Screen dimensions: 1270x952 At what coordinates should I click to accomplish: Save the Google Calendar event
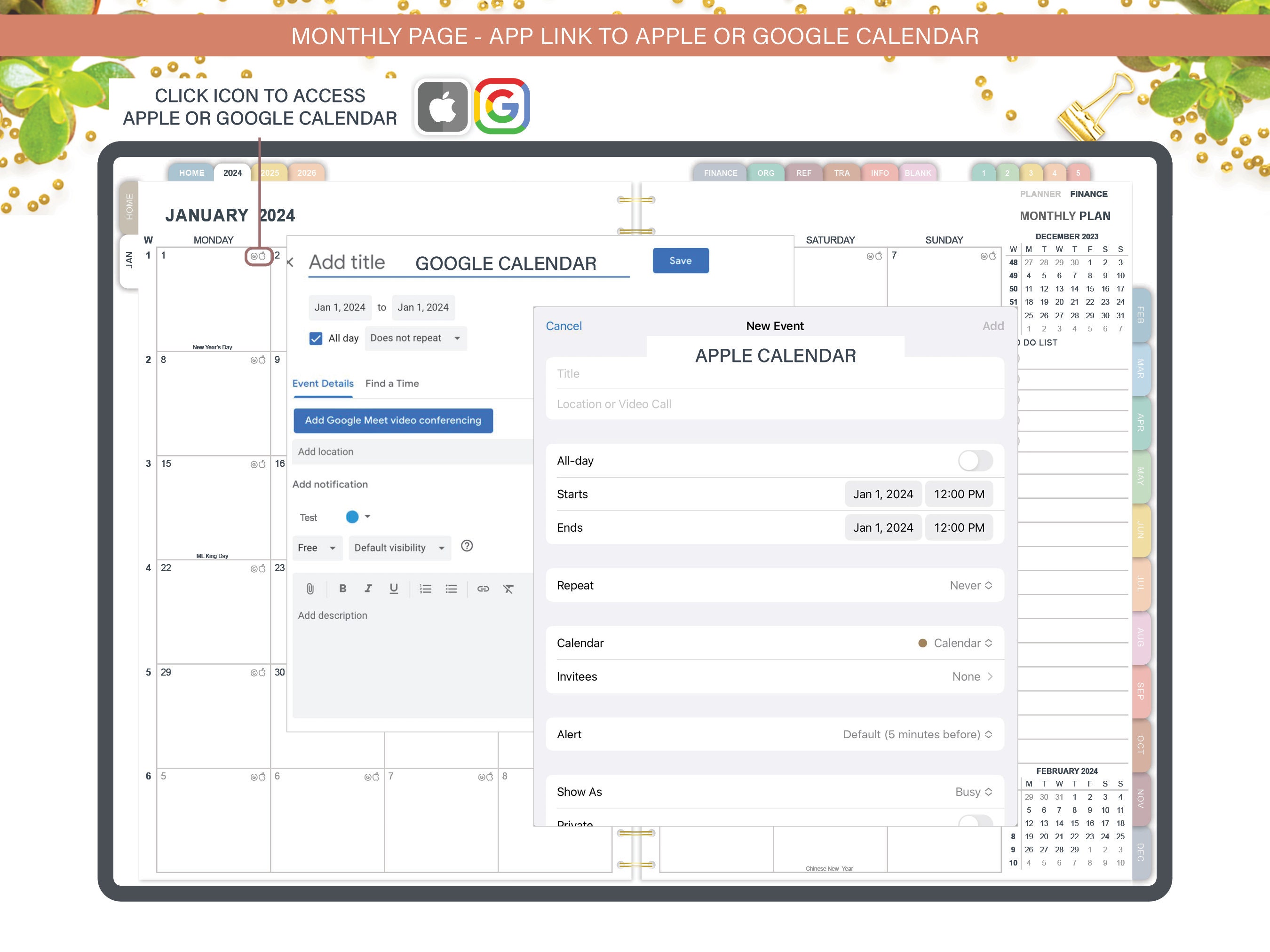[x=680, y=260]
